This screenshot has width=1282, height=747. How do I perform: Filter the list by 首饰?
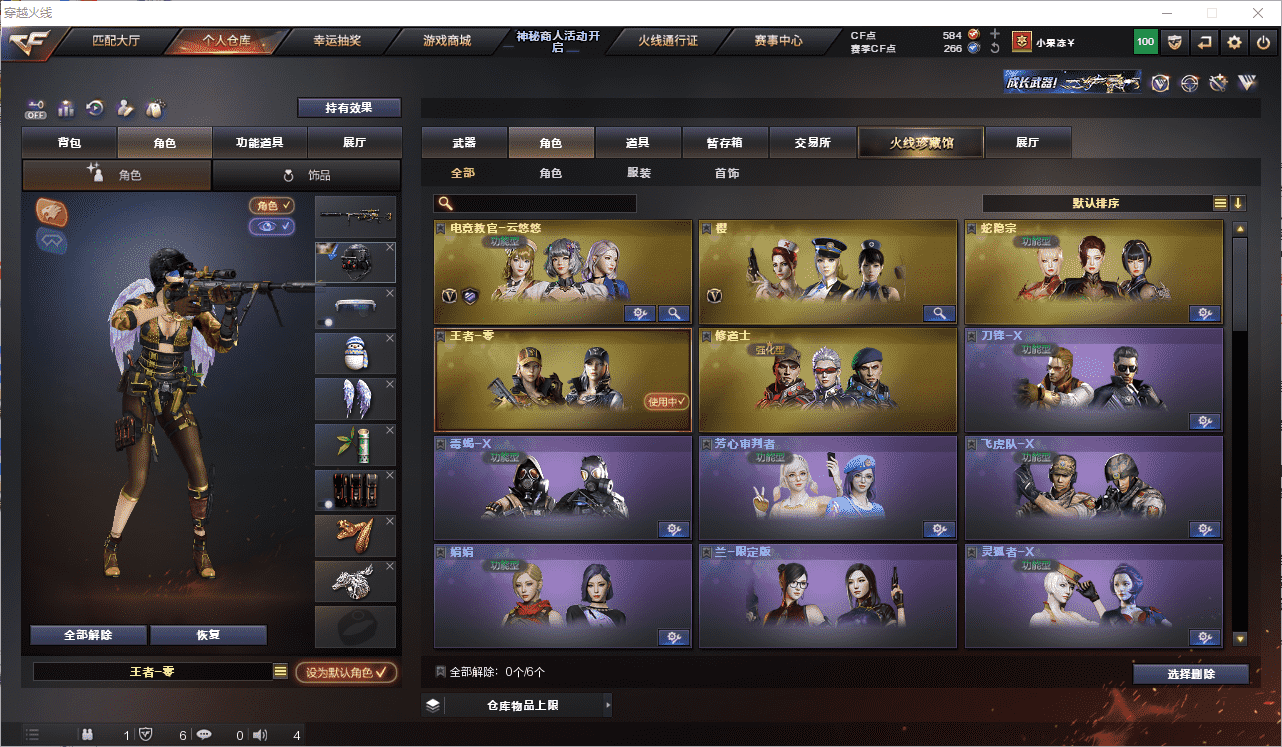(x=727, y=174)
